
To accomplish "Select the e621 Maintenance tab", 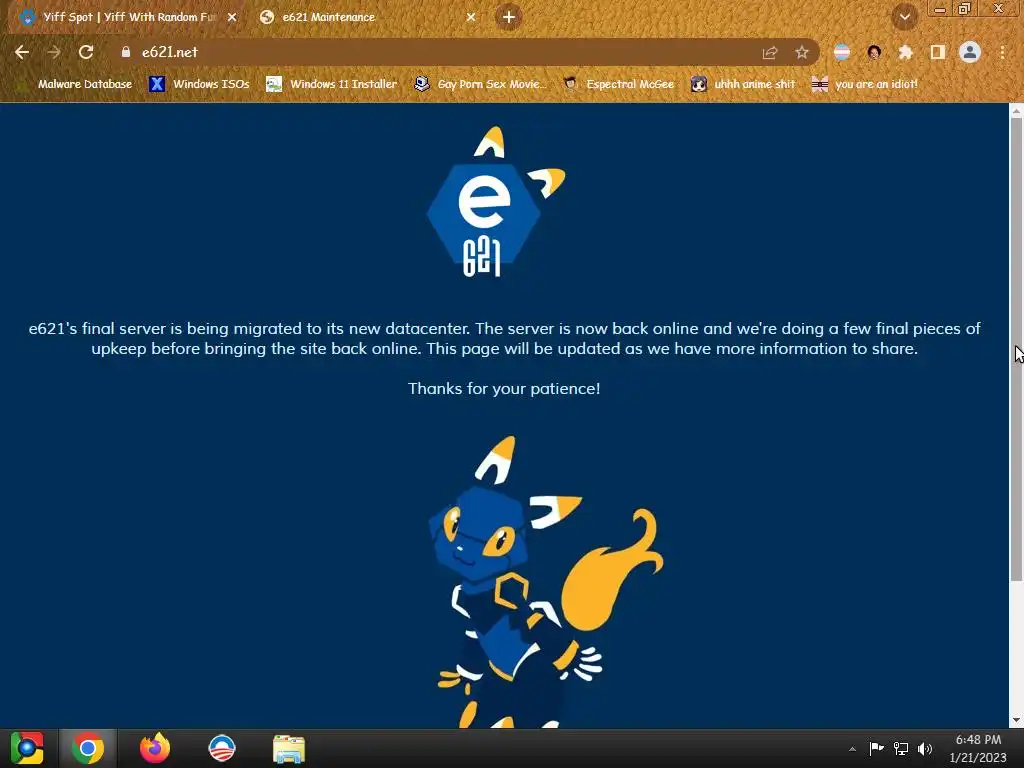I will click(366, 17).
